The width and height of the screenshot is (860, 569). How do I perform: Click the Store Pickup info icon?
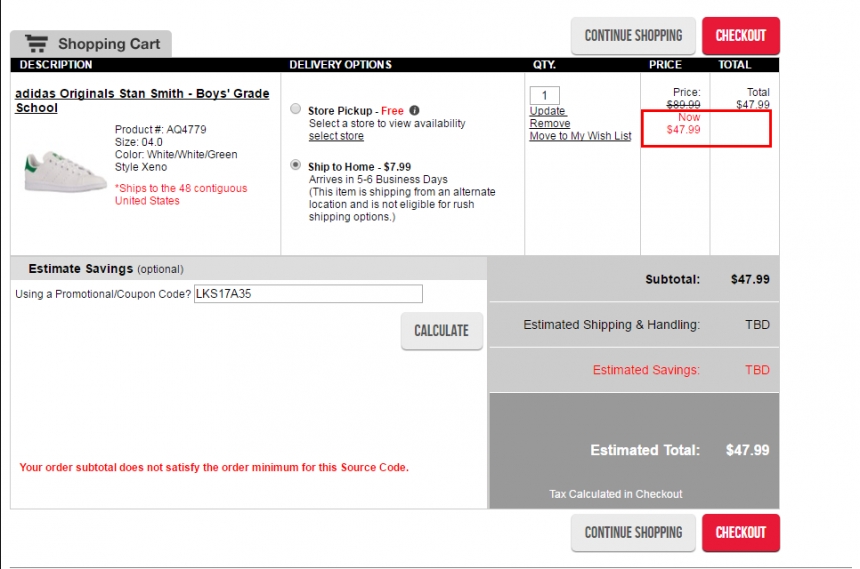tap(415, 110)
